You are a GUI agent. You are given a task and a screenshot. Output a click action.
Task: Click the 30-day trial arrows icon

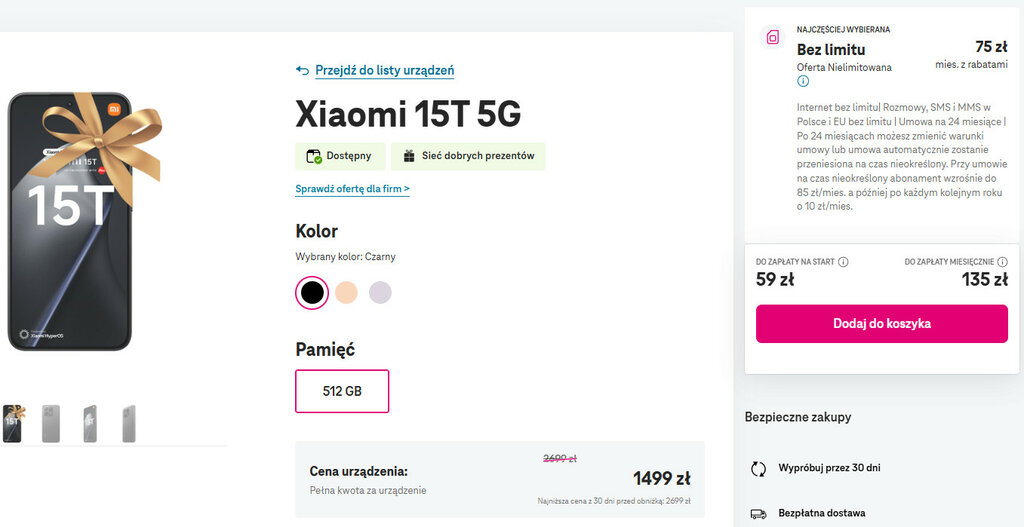pos(758,468)
